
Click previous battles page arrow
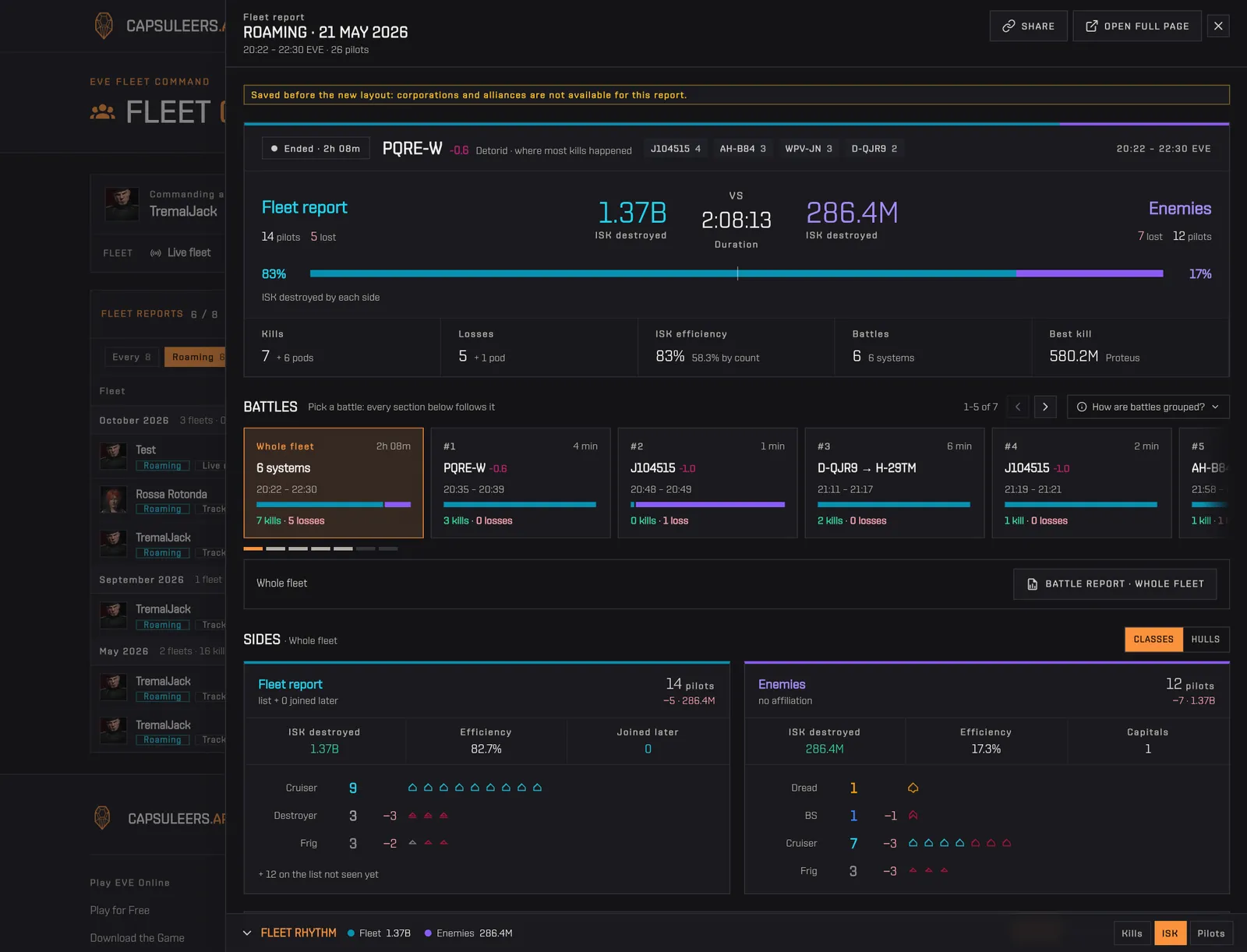click(x=1017, y=407)
